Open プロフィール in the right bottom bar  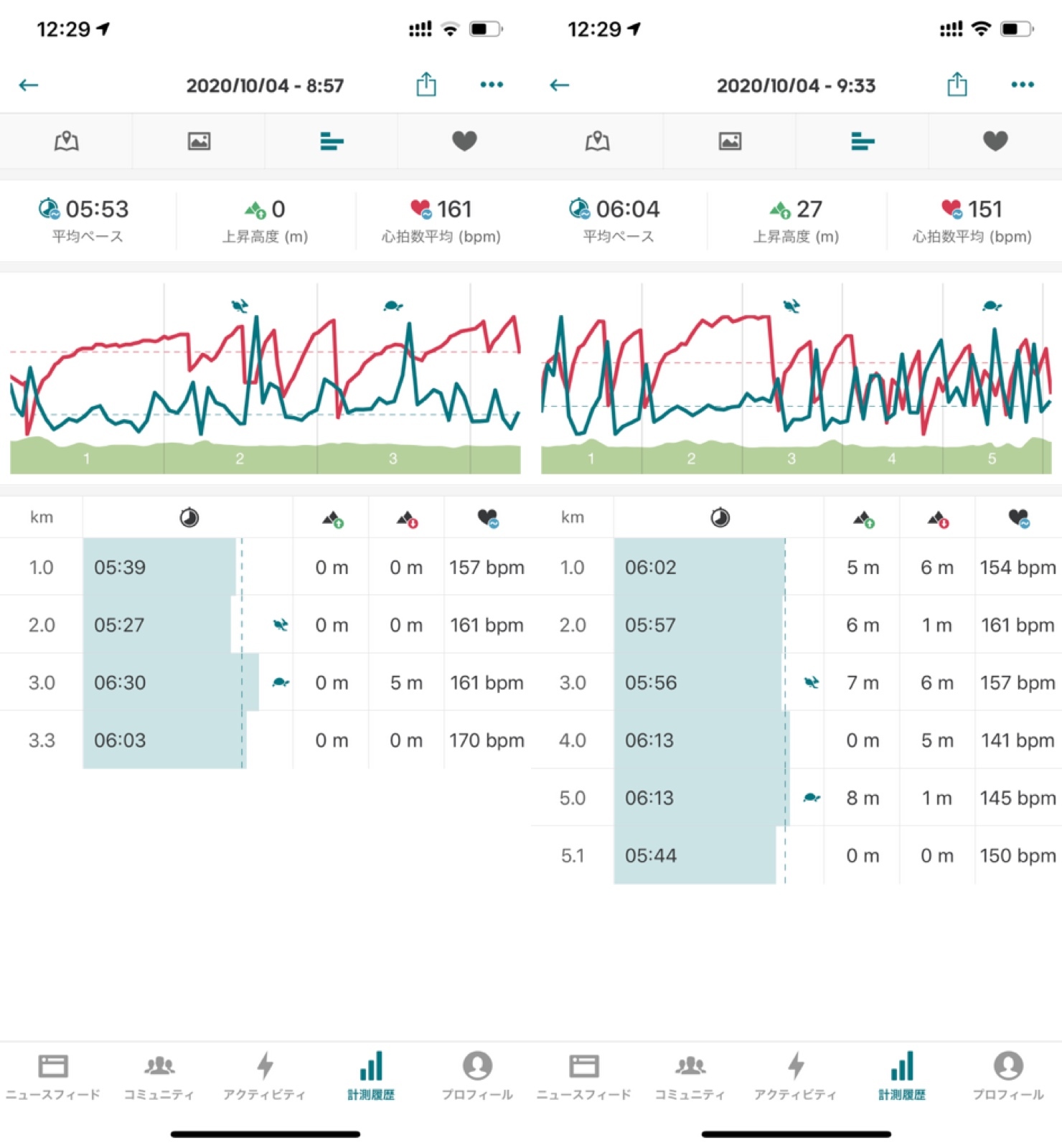pos(1008,1076)
